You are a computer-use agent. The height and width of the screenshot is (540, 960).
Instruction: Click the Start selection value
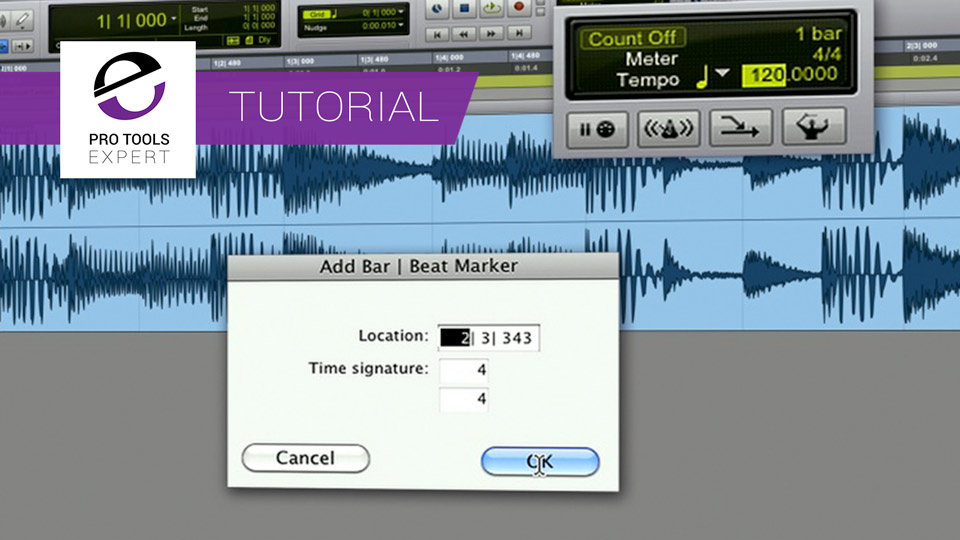pos(259,8)
